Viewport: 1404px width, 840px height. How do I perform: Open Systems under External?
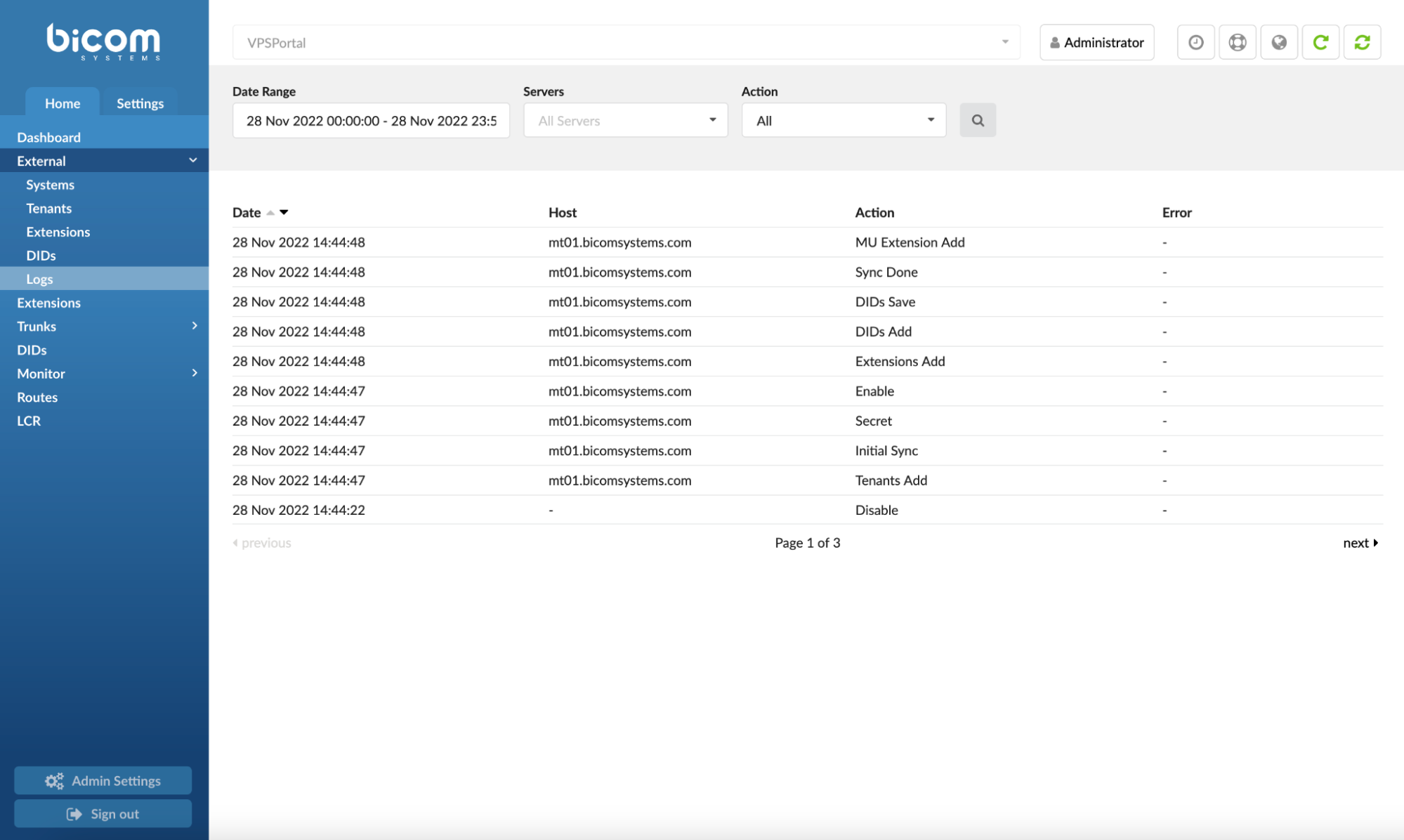104,184
